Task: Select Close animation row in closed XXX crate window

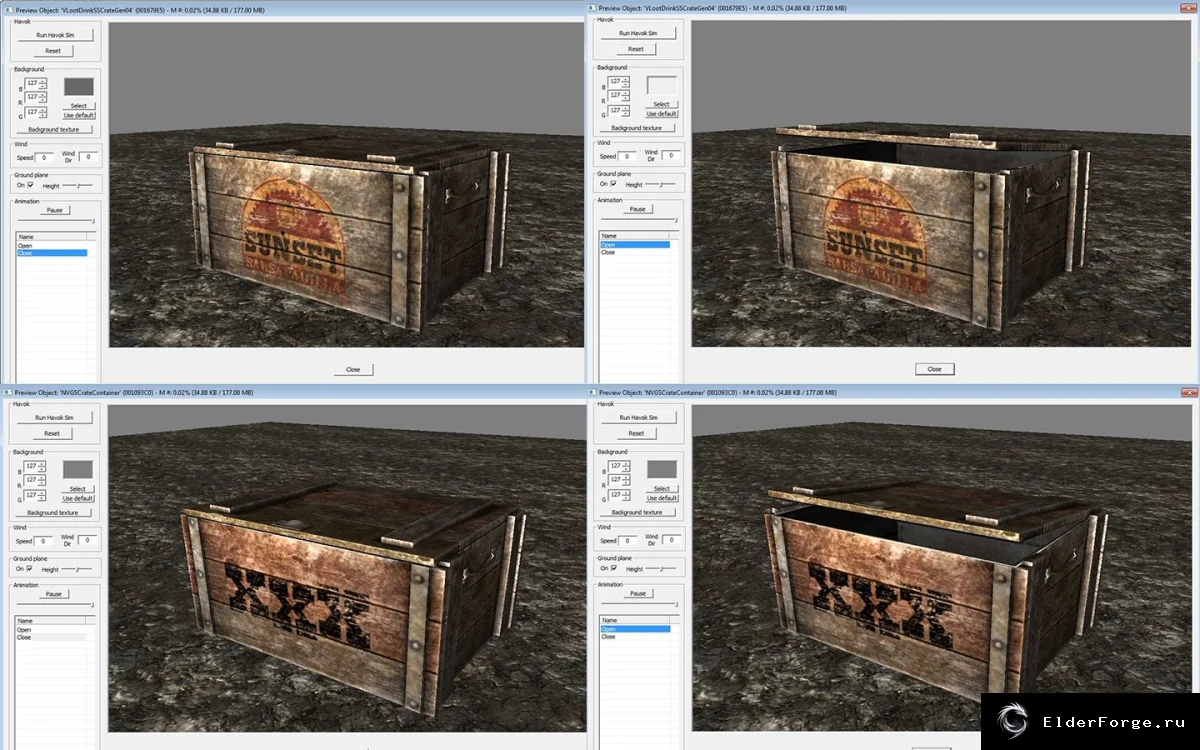Action: coord(52,637)
